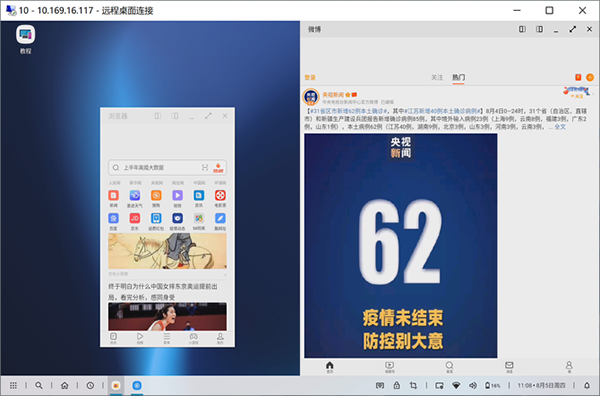Switch to the 关注 tab in Weibo
The image size is (600, 396).
point(437,77)
